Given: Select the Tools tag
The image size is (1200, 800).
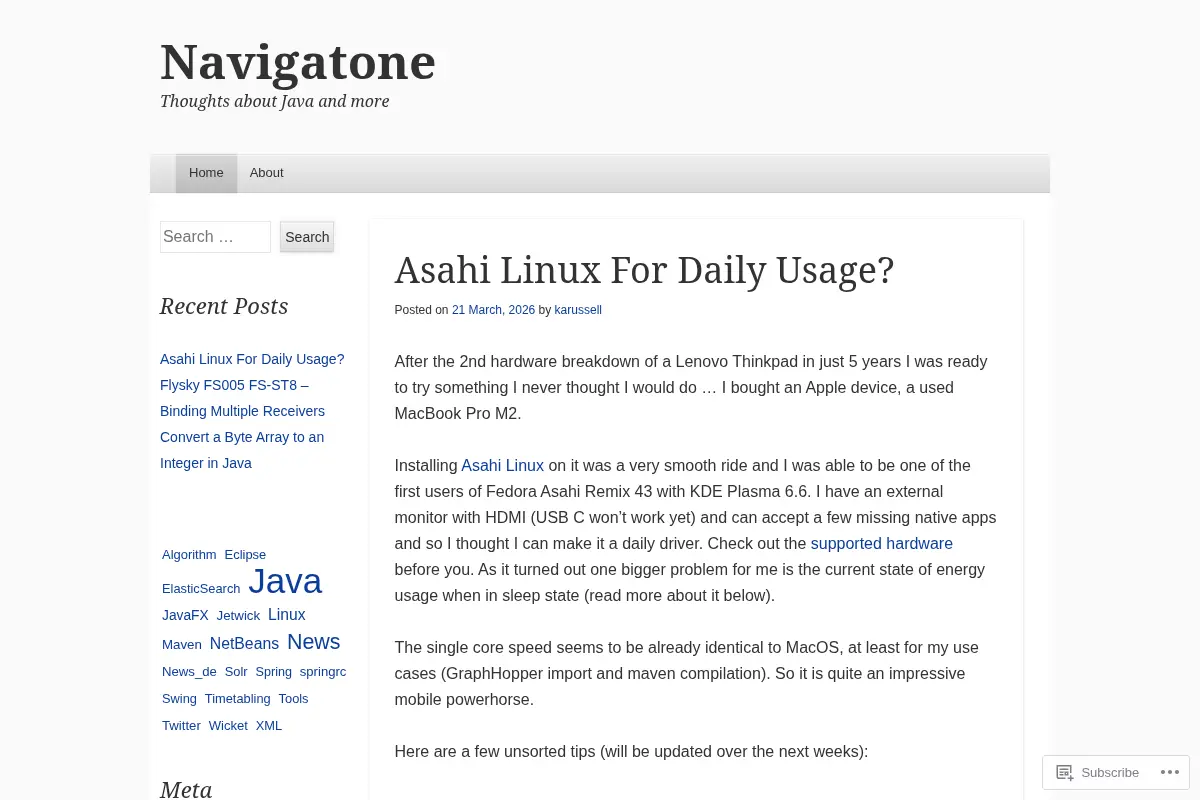Looking at the screenshot, I should [293, 698].
